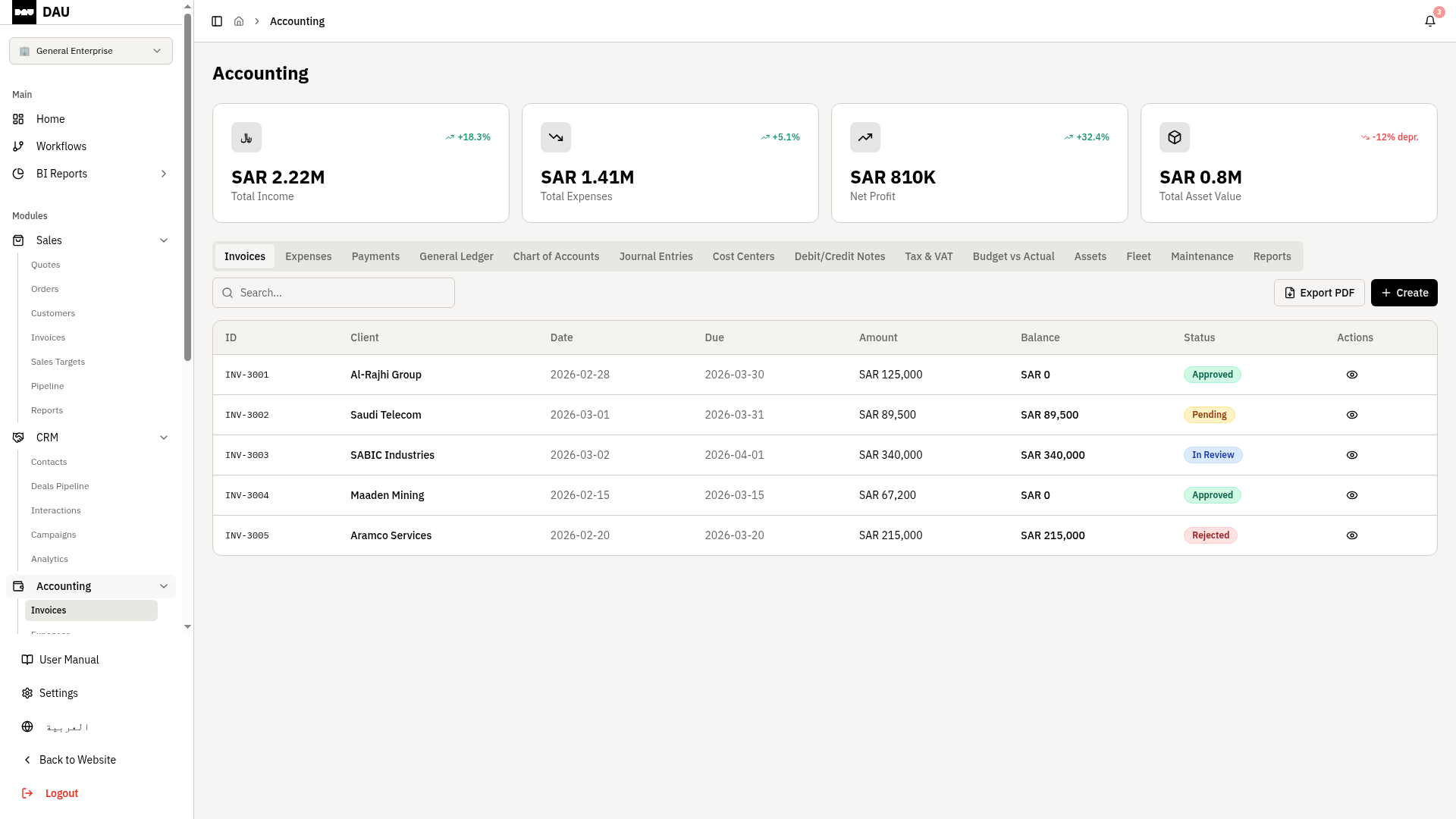Image resolution: width=1456 pixels, height=819 pixels.
Task: Go to home breadcrumb icon
Action: (239, 21)
